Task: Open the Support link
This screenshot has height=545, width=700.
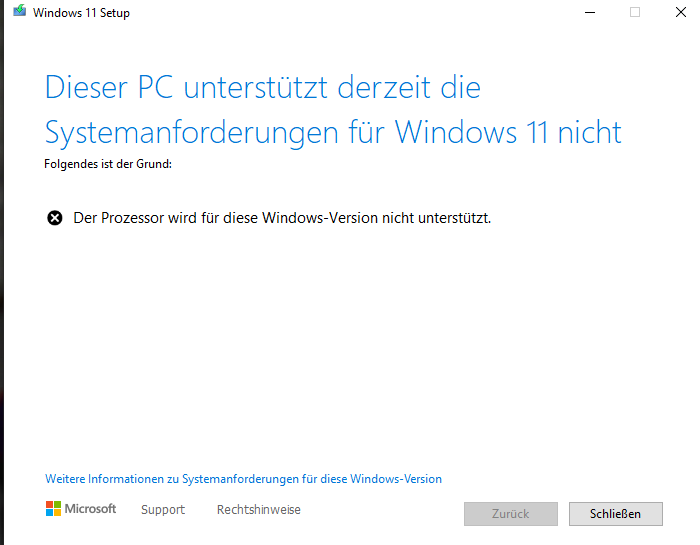Action: tap(163, 510)
